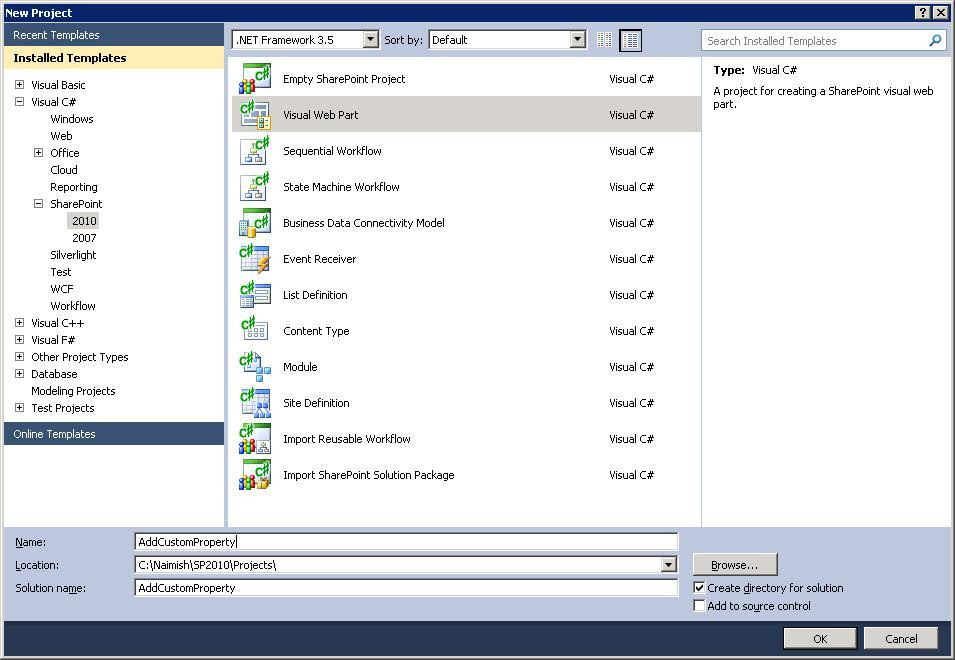Viewport: 955px width, 660px height.
Task: Select the Cloud category
Action: click(64, 170)
